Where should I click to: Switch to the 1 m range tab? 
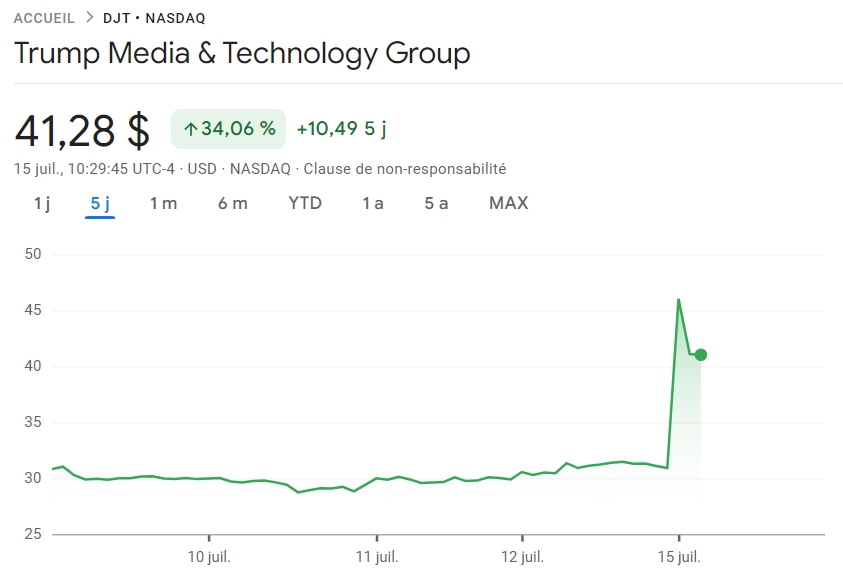(x=163, y=203)
